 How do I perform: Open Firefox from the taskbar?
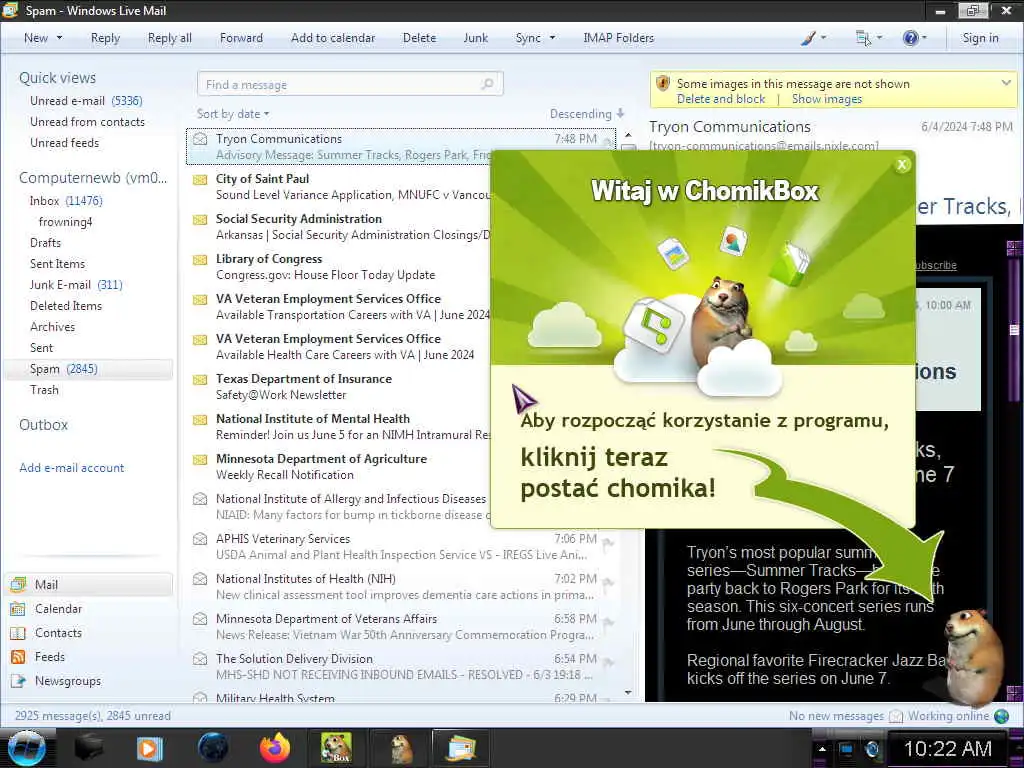coord(275,748)
